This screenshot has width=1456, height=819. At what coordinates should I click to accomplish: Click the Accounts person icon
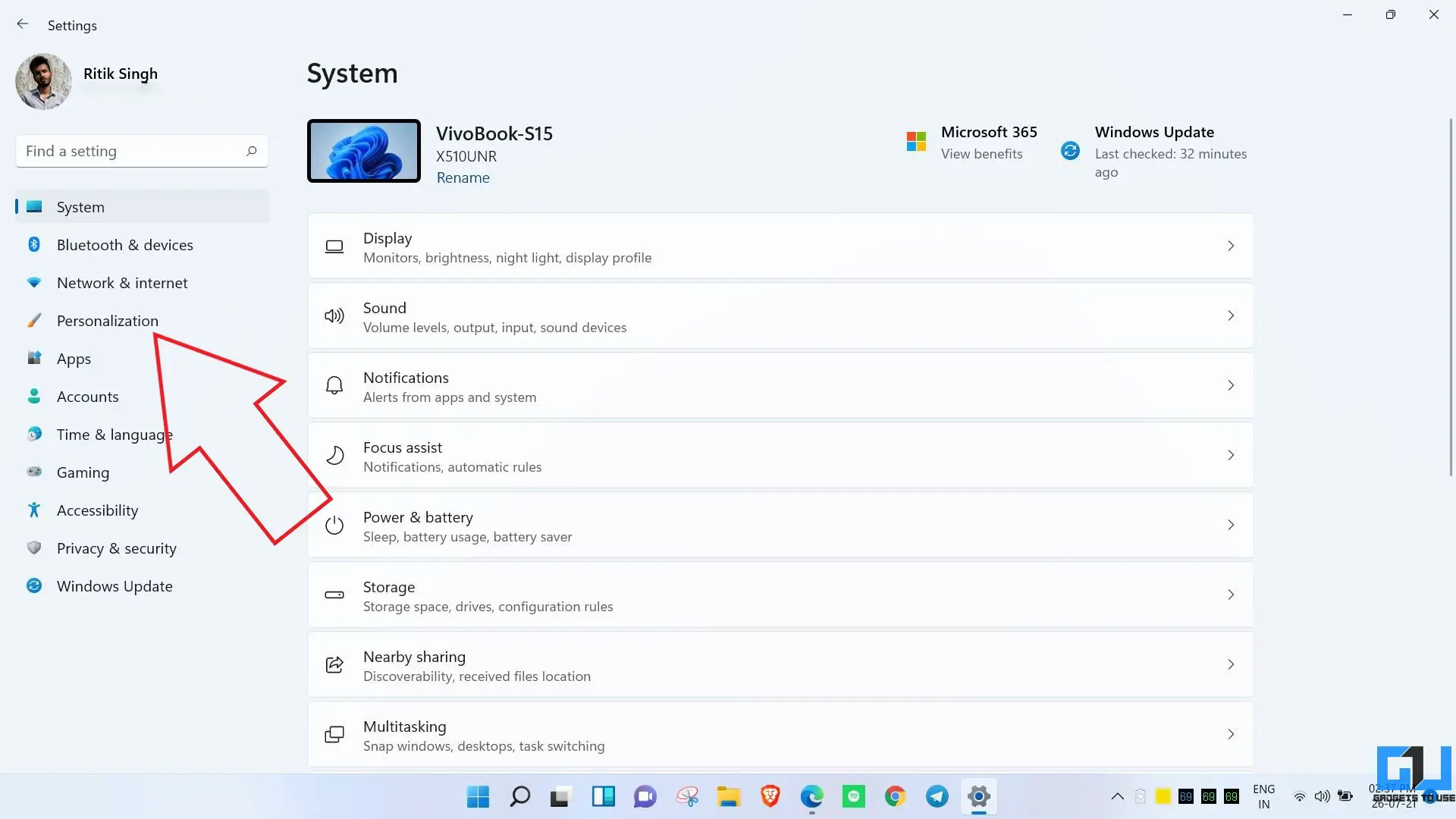point(34,396)
